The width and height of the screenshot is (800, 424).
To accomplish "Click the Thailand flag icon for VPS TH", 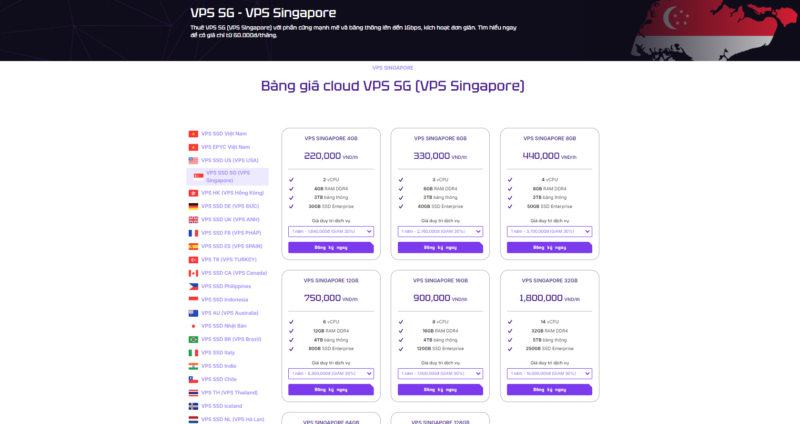I will [193, 393].
